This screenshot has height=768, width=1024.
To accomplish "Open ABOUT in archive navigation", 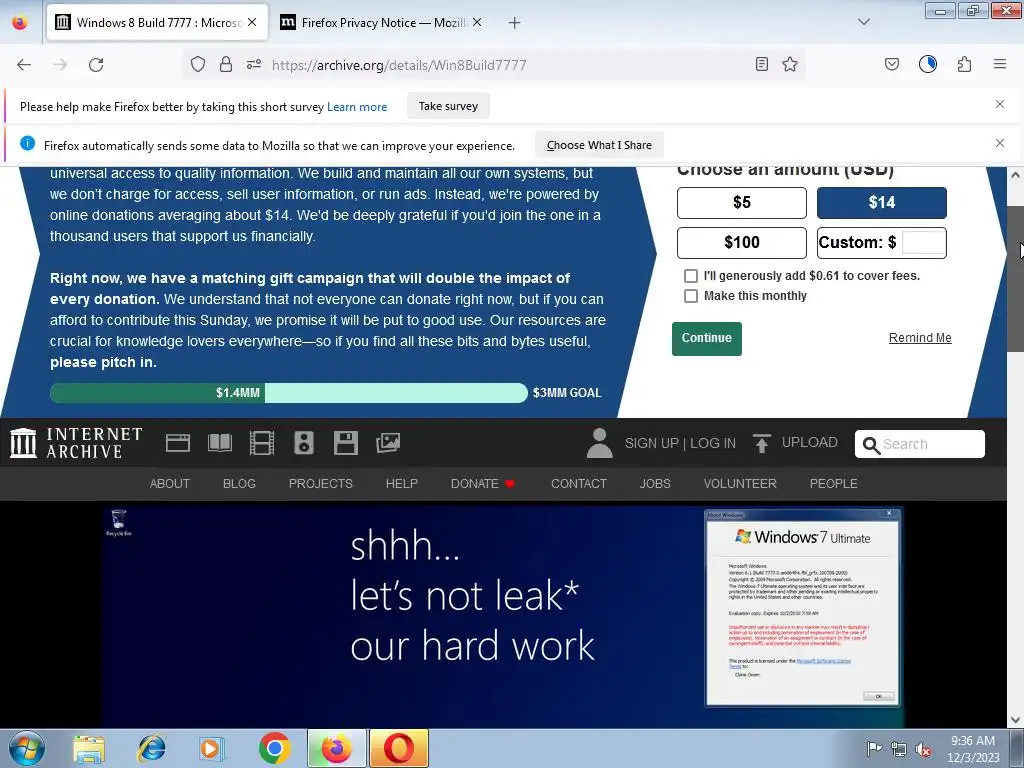I will [x=170, y=483].
